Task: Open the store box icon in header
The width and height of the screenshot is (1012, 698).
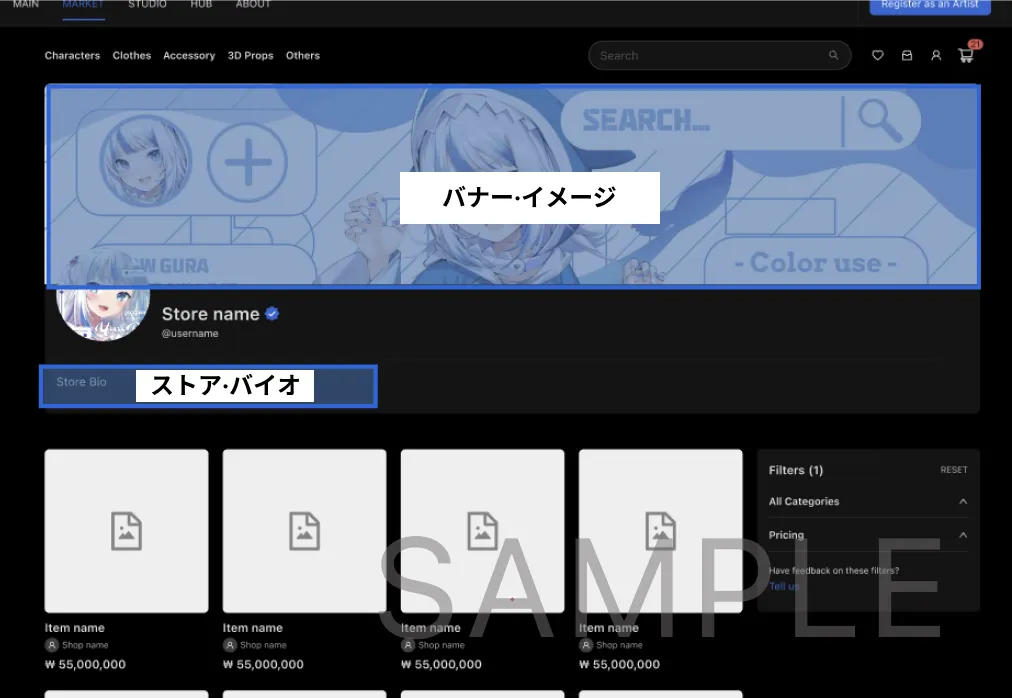Action: pyautogui.click(x=907, y=56)
